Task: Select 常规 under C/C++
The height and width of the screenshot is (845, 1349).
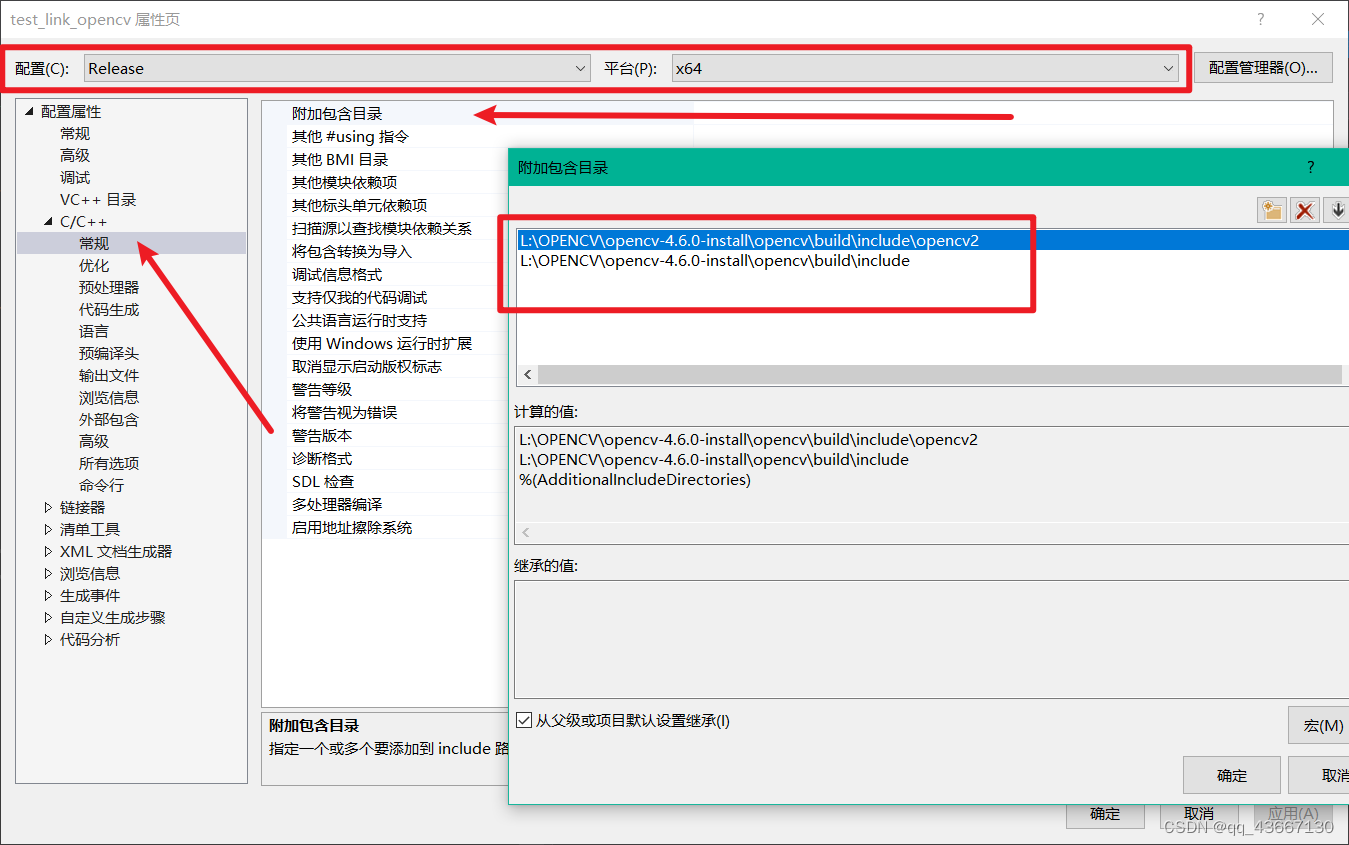Action: point(94,243)
